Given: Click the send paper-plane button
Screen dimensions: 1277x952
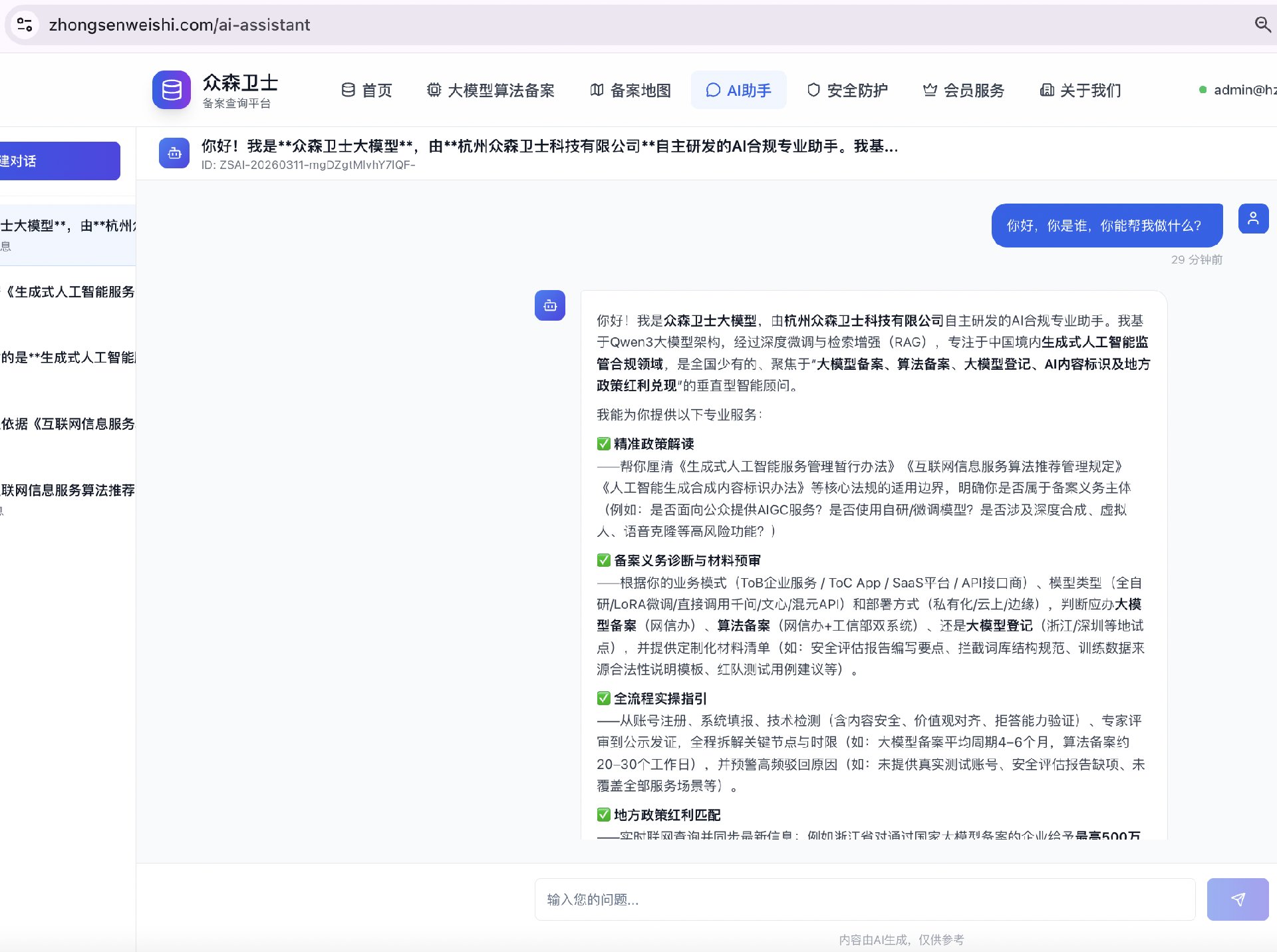Looking at the screenshot, I should tap(1237, 899).
